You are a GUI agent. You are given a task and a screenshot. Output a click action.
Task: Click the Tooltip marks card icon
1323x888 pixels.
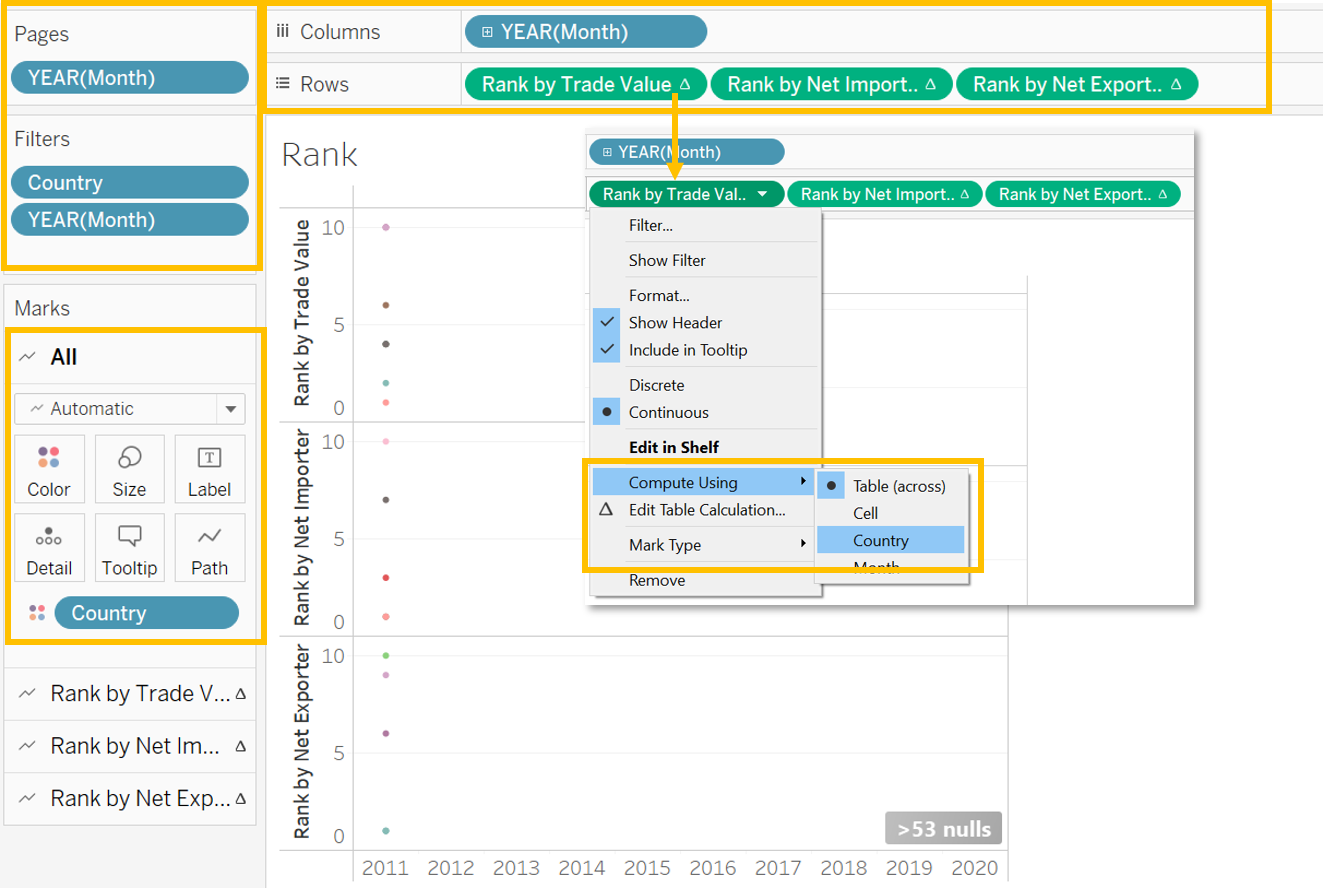(x=129, y=537)
